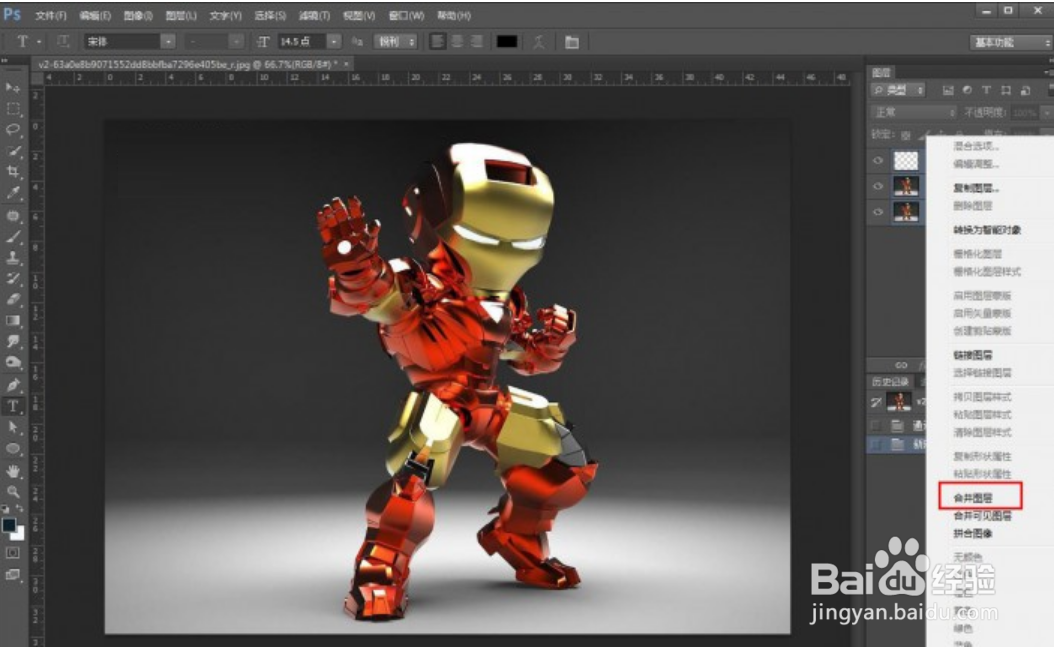Image resolution: width=1056 pixels, height=649 pixels.
Task: Select the Eraser tool
Action: (x=13, y=300)
